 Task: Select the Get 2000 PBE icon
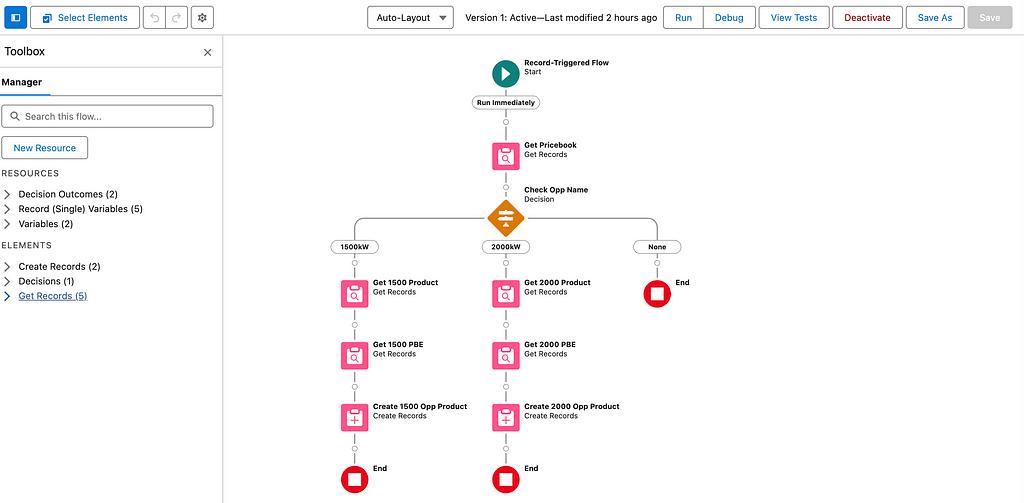point(506,355)
